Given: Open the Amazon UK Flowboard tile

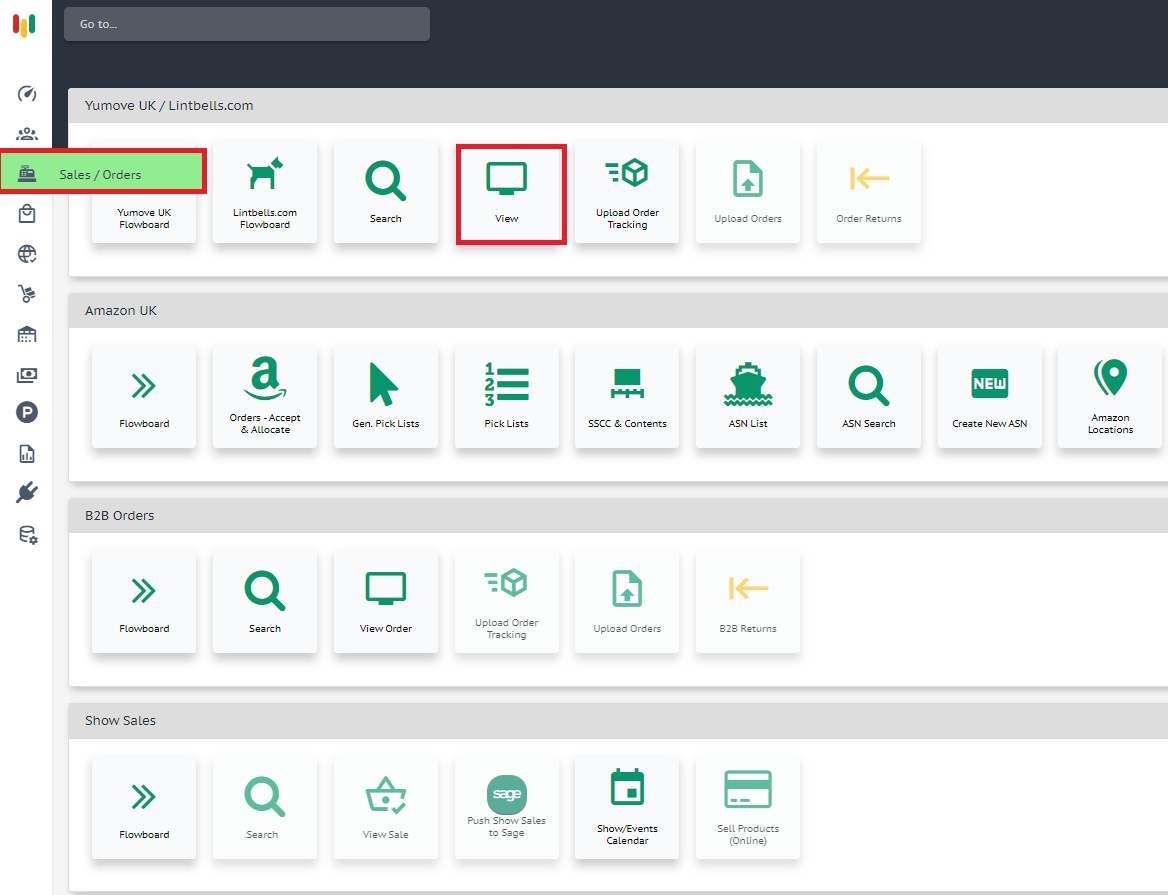Looking at the screenshot, I should pyautogui.click(x=144, y=397).
